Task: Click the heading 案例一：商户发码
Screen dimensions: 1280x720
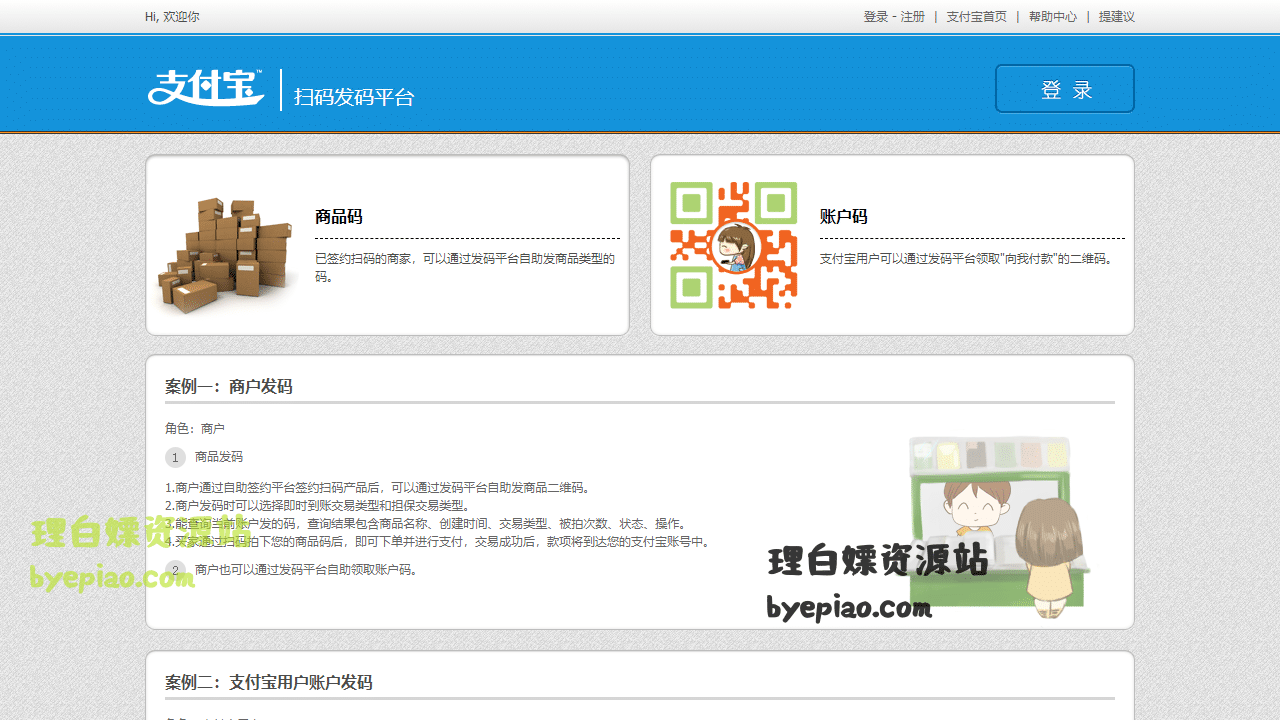Action: point(229,386)
